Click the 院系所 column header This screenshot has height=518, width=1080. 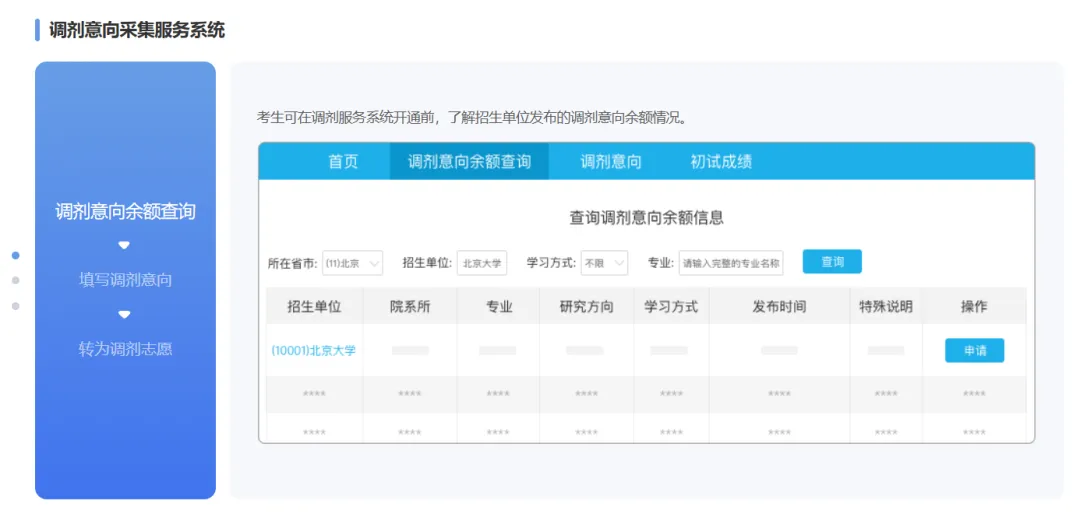pos(410,307)
